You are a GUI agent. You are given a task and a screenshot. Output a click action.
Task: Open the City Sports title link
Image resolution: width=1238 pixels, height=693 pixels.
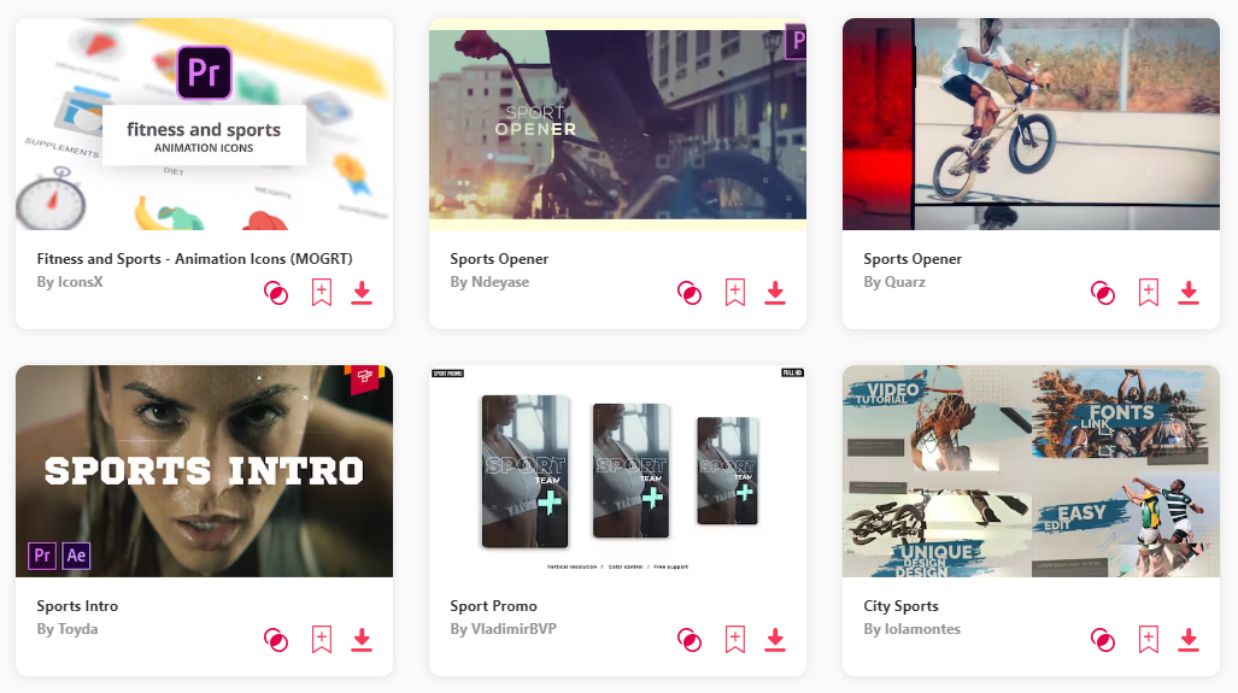tap(901, 606)
